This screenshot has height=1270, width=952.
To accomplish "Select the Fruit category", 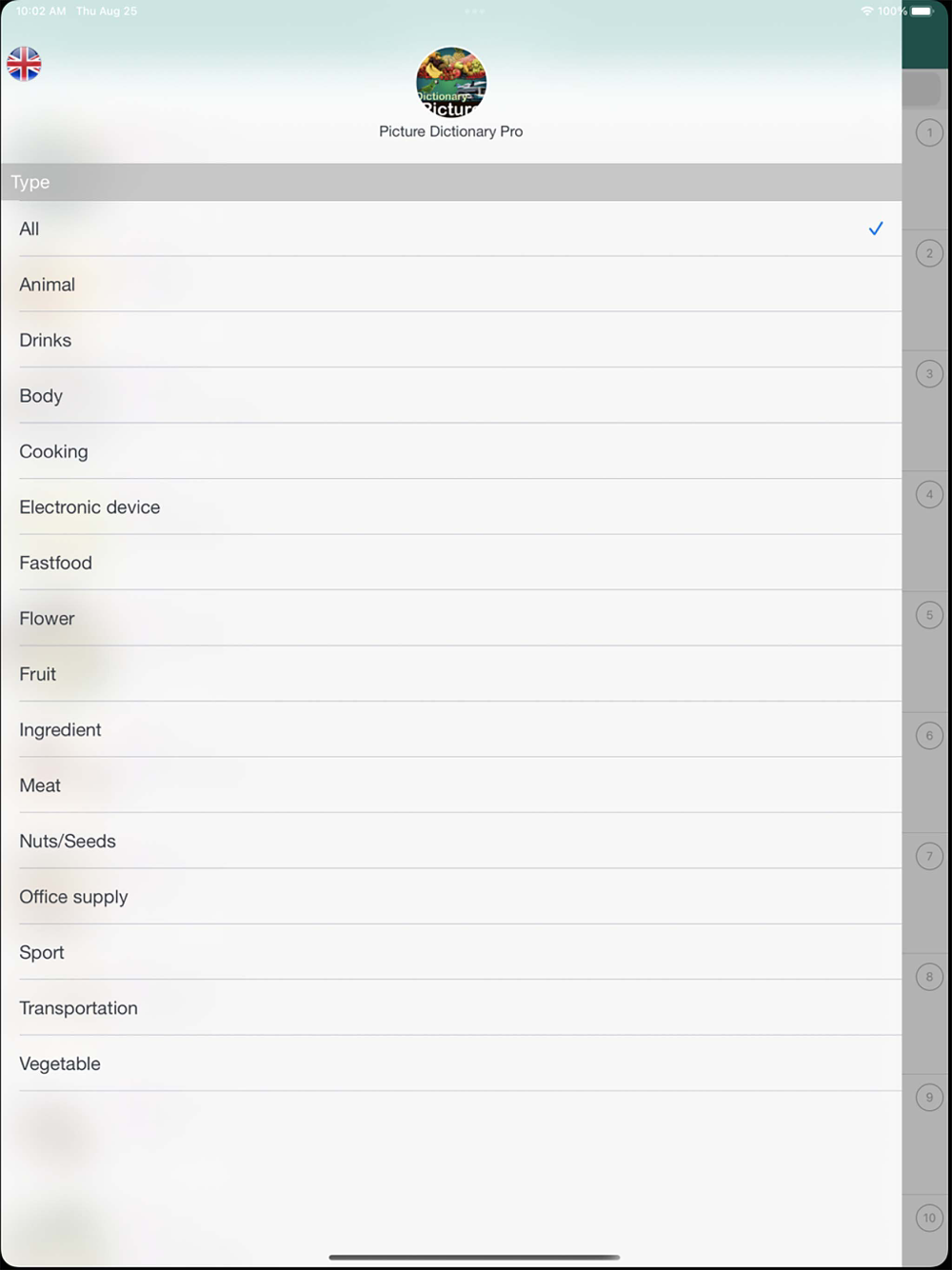I will [x=451, y=674].
